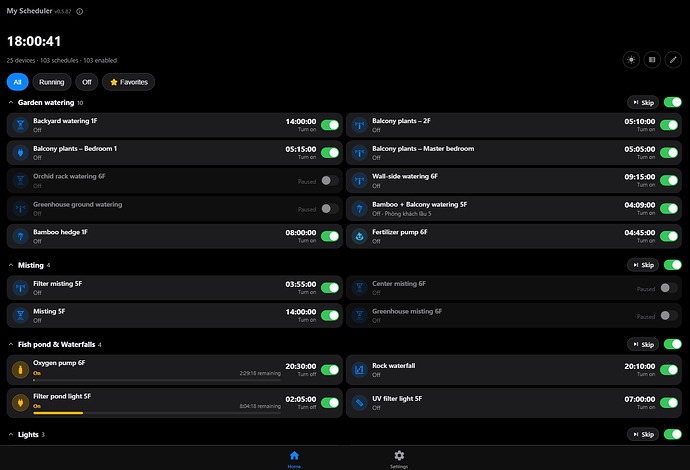Select the Greenhouse ground watering icon
Viewport: 690px width, 470px height.
[20, 209]
